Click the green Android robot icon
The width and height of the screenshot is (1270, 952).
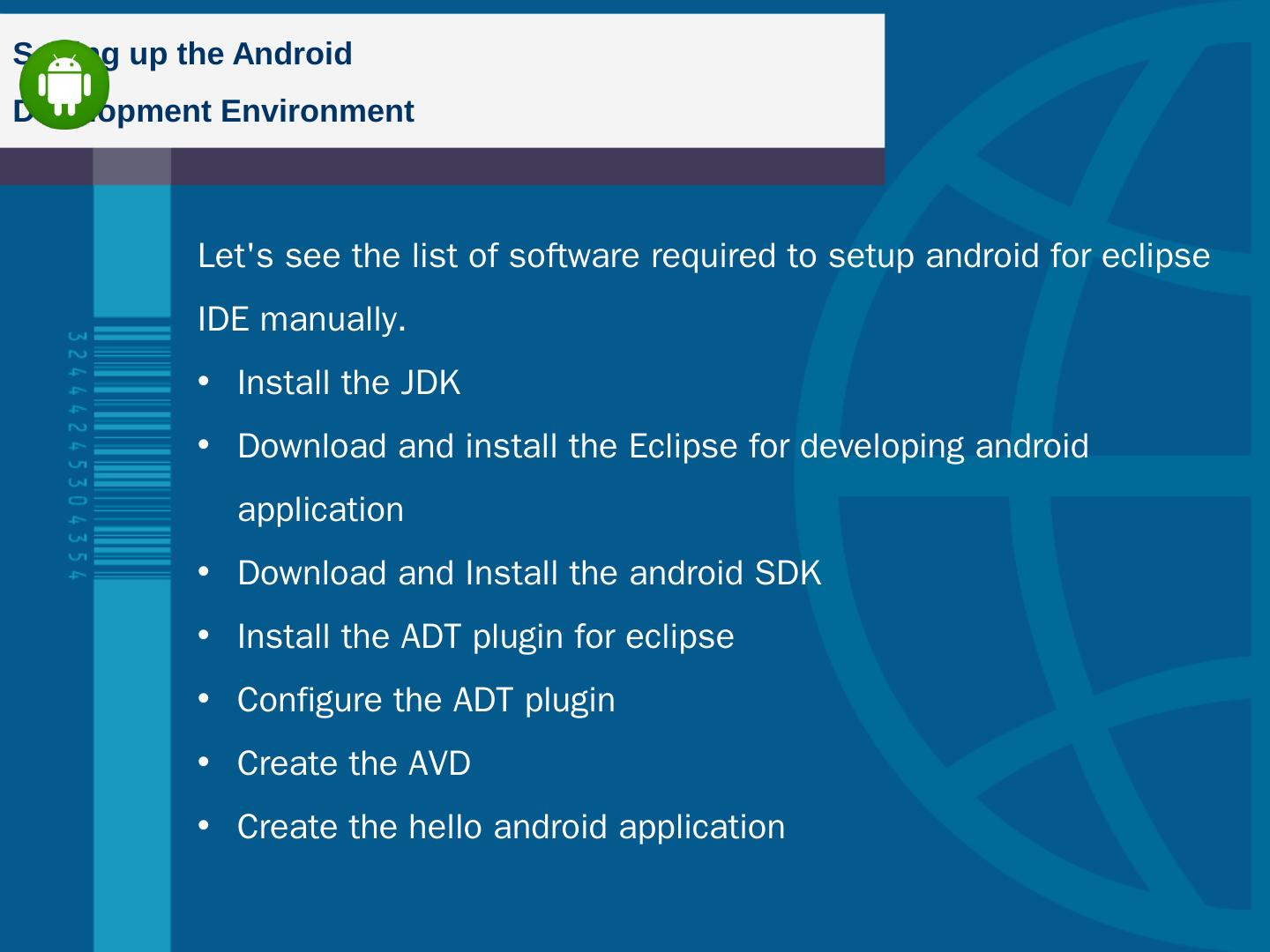[x=64, y=85]
